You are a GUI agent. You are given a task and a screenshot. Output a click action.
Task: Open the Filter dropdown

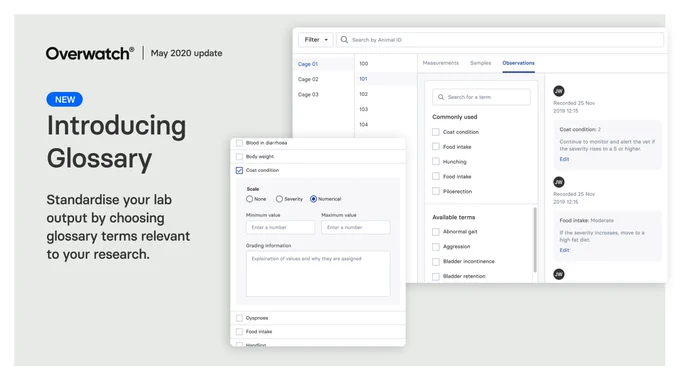316,40
